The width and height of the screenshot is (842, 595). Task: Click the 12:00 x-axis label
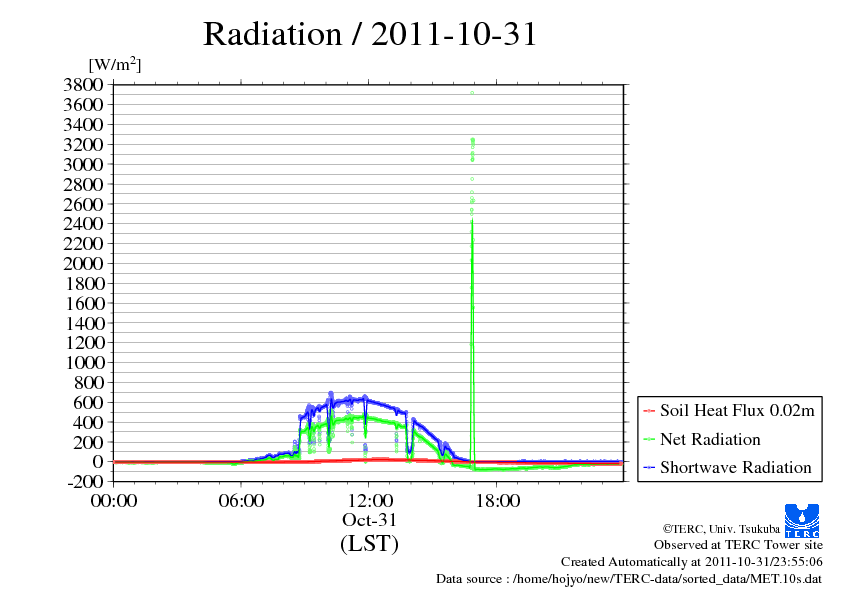370,501
